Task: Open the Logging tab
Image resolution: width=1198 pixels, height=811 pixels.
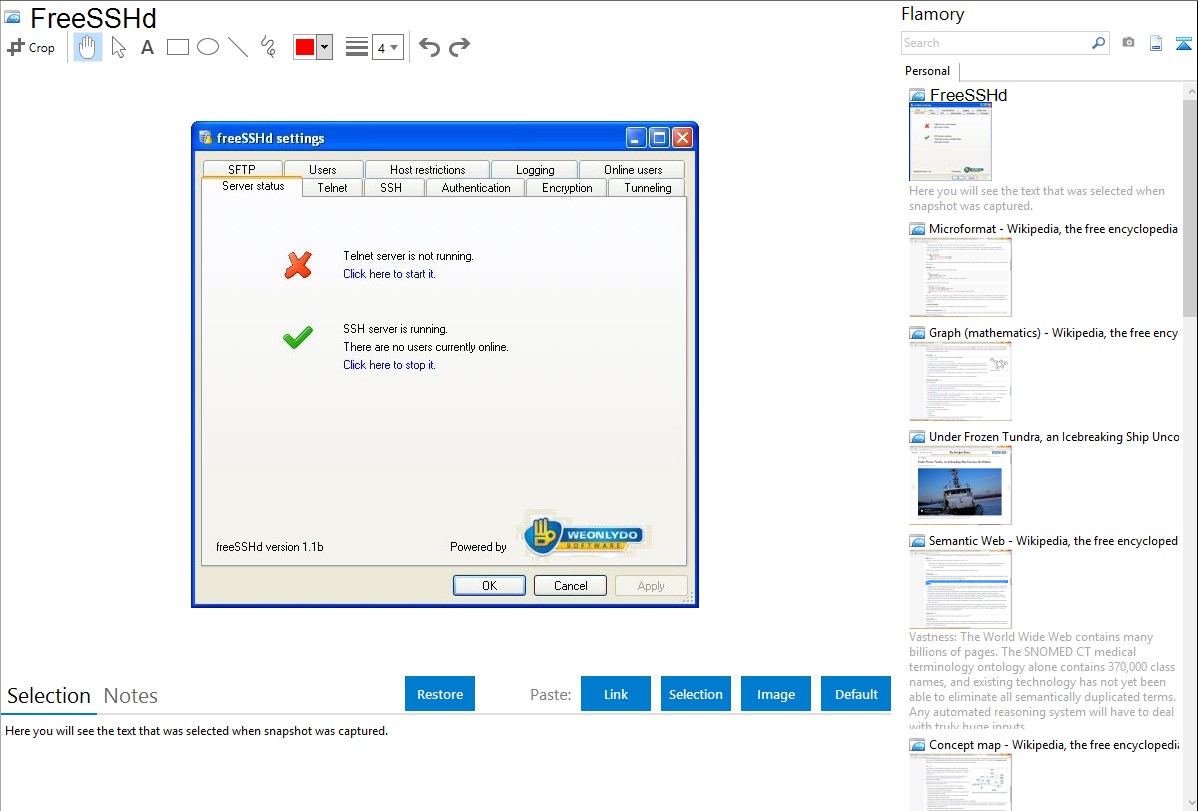Action: point(535,169)
